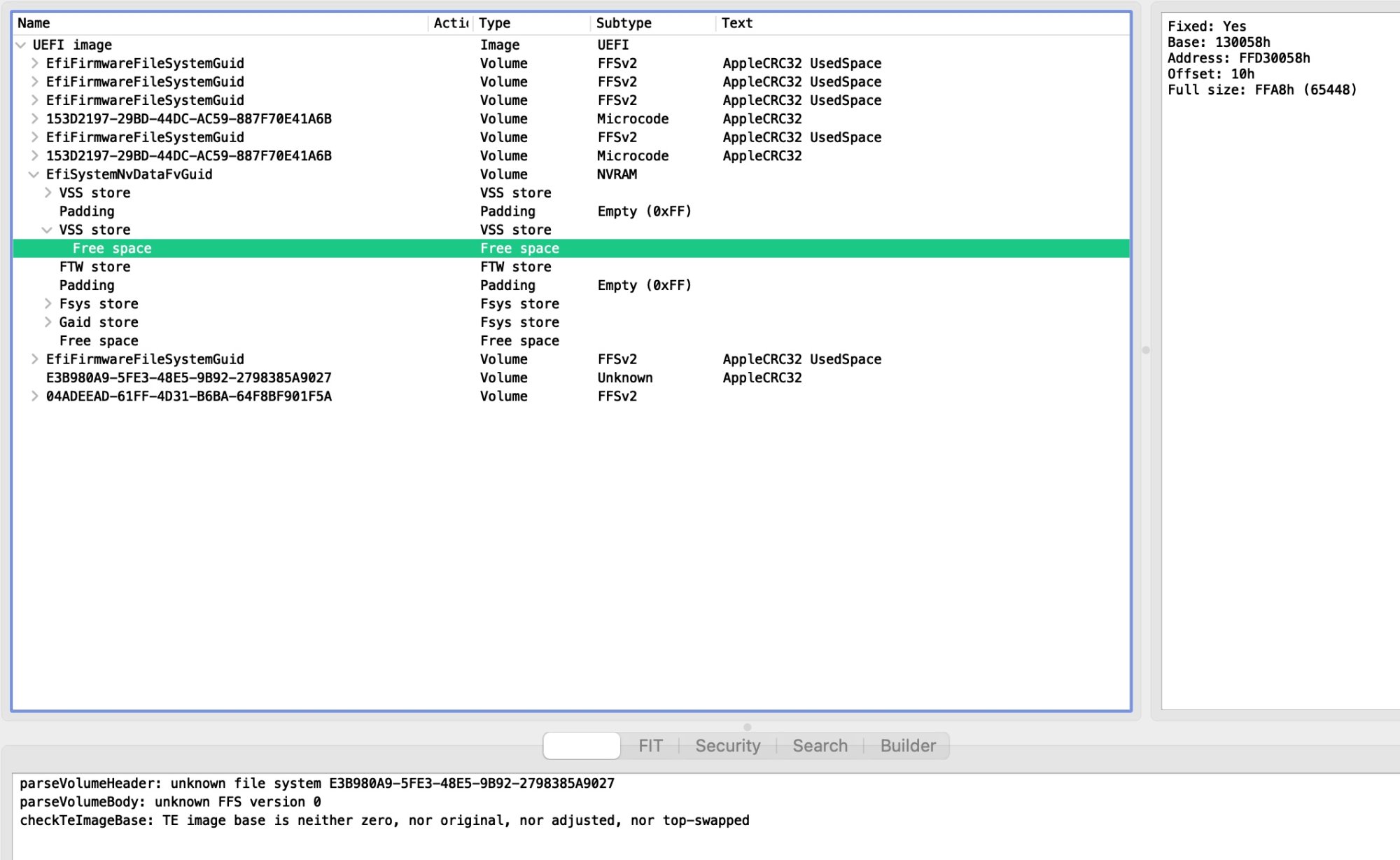Image resolution: width=1400 pixels, height=860 pixels.
Task: Click the Subtype column header
Action: point(624,23)
